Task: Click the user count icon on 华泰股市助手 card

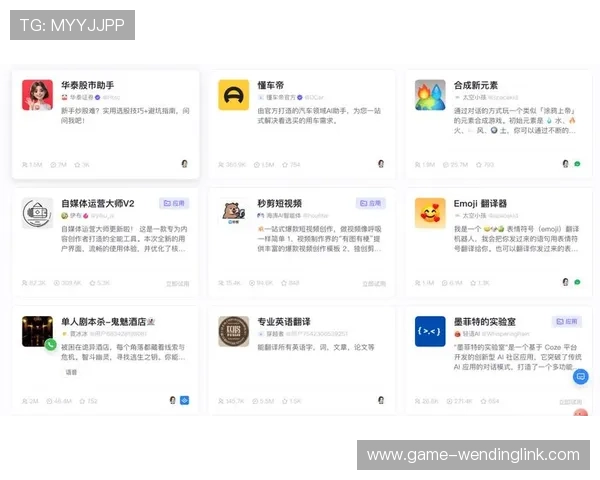Action: pyautogui.click(x=24, y=165)
